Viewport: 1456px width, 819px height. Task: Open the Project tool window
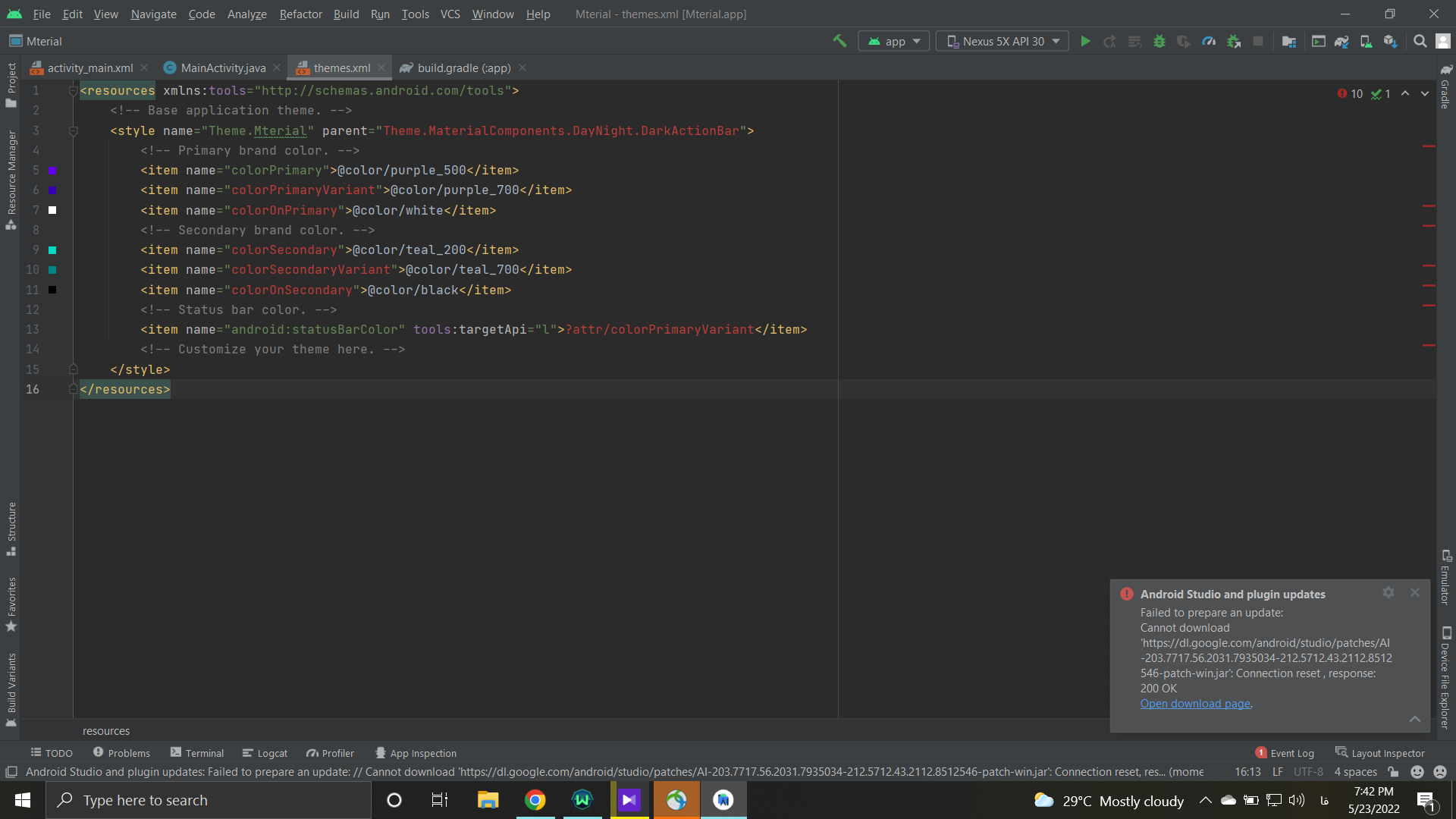click(11, 84)
